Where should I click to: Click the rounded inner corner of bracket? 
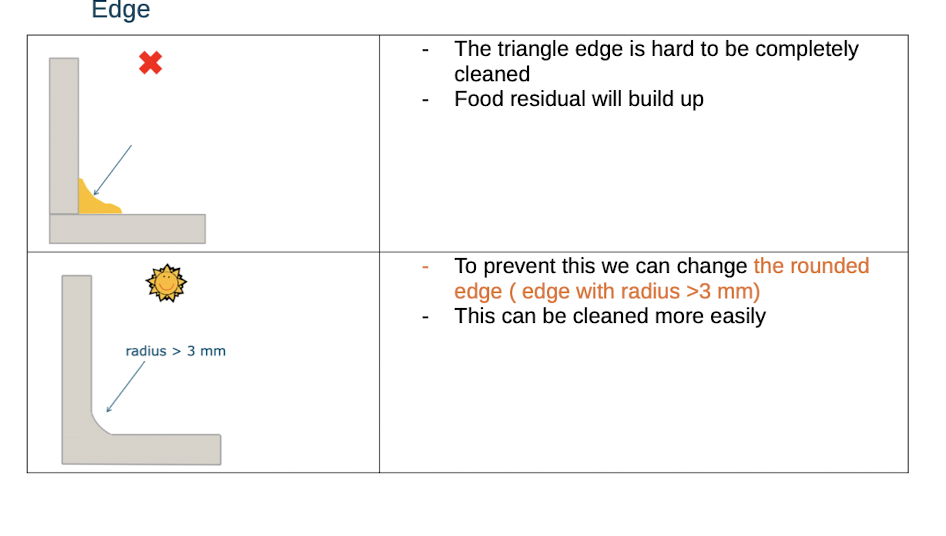point(100,424)
